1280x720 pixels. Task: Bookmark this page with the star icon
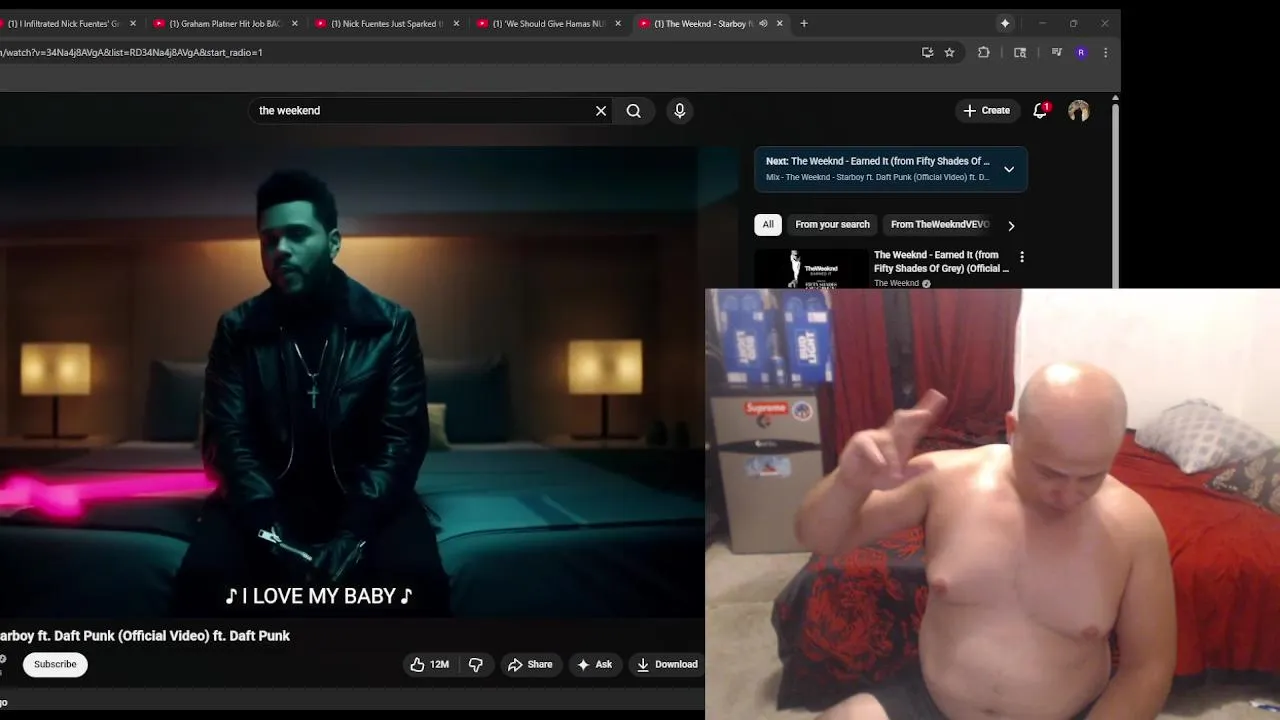point(950,52)
